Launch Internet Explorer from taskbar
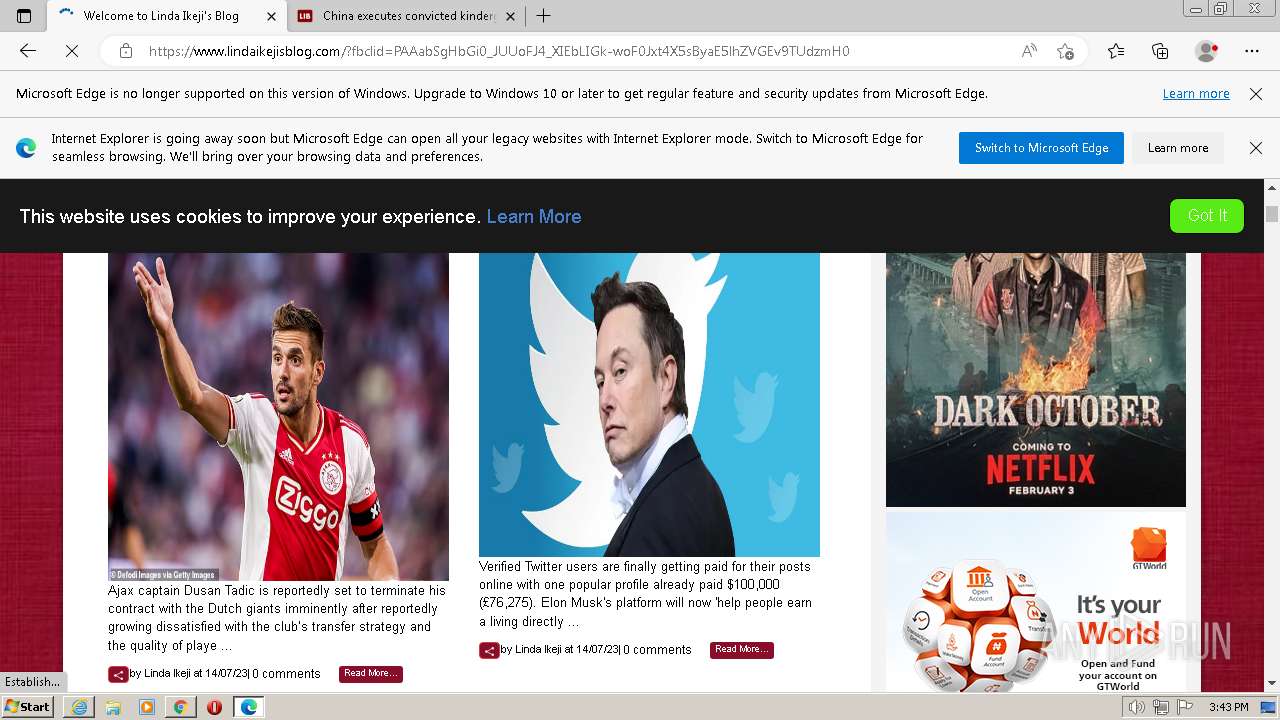 coord(79,707)
